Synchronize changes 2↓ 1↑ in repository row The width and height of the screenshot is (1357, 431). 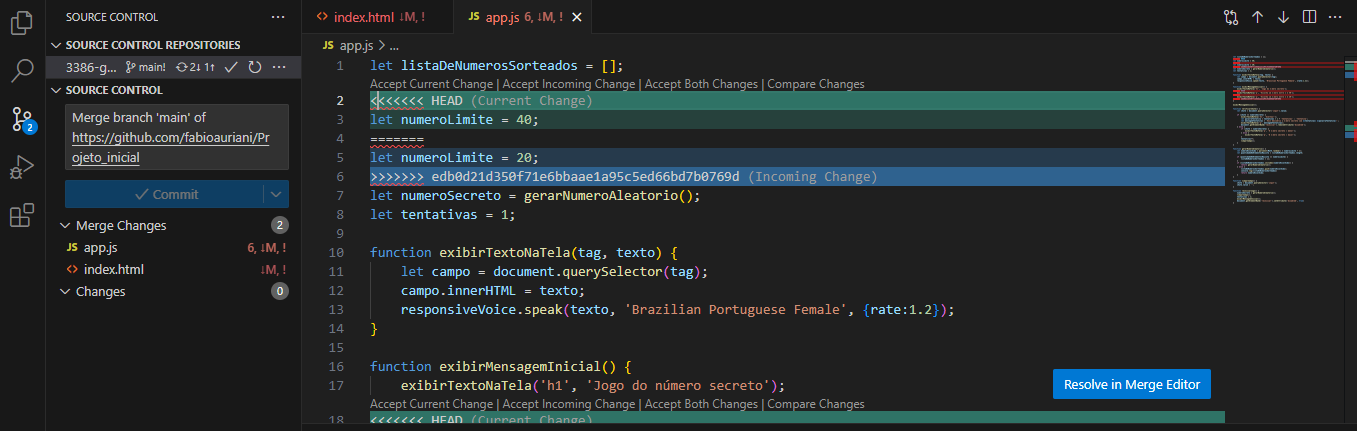point(195,67)
